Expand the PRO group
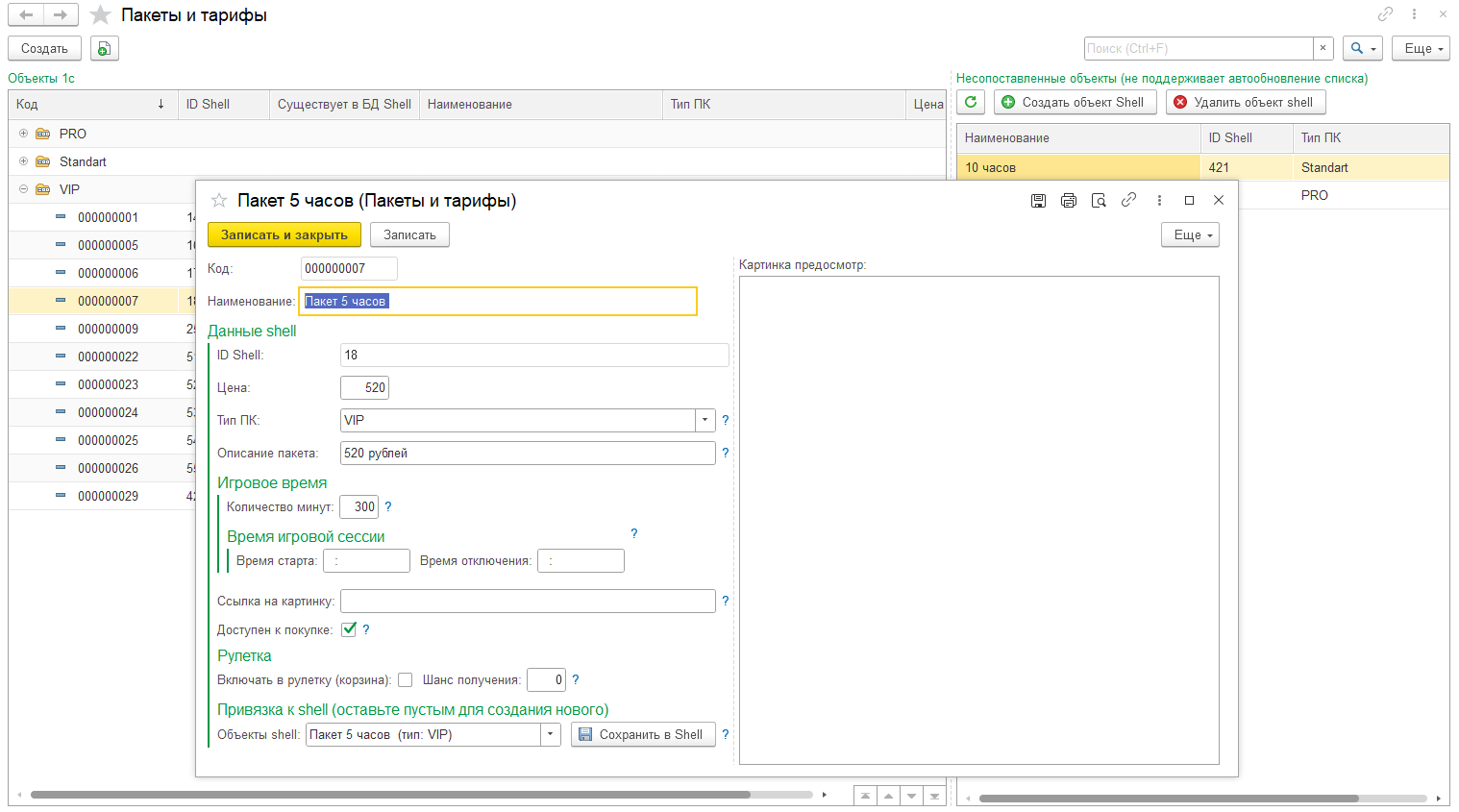 coord(24,134)
